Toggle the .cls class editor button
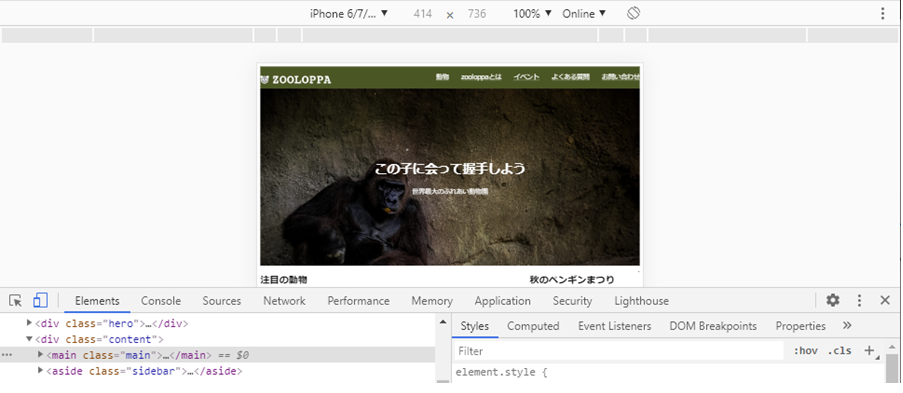This screenshot has height=393, width=903. point(840,350)
